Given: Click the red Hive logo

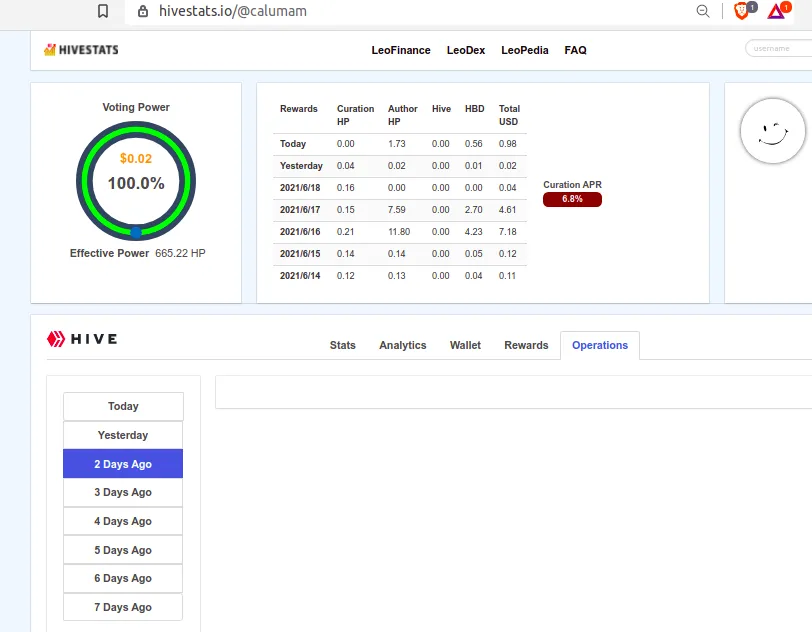Looking at the screenshot, I should (82, 339).
